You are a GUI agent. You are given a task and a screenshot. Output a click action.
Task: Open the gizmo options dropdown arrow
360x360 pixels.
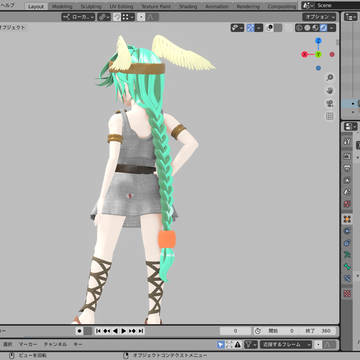[259, 28]
